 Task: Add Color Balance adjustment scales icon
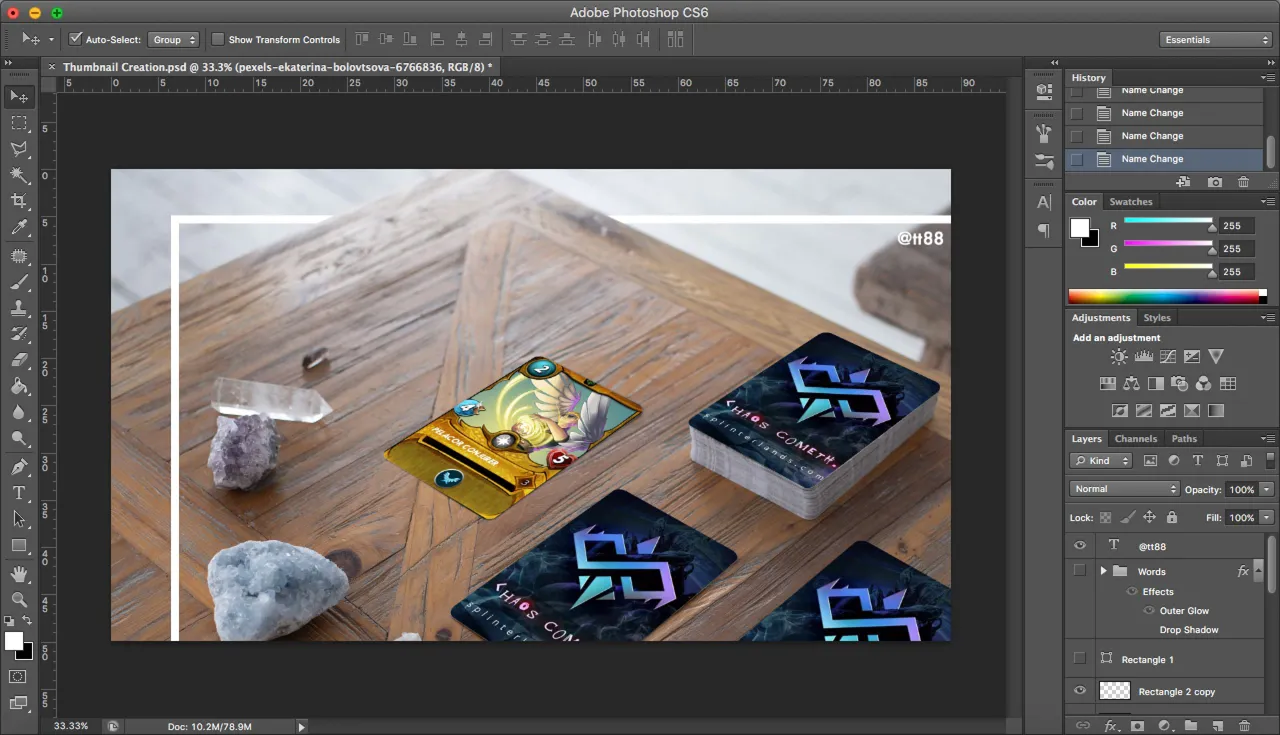(1131, 383)
